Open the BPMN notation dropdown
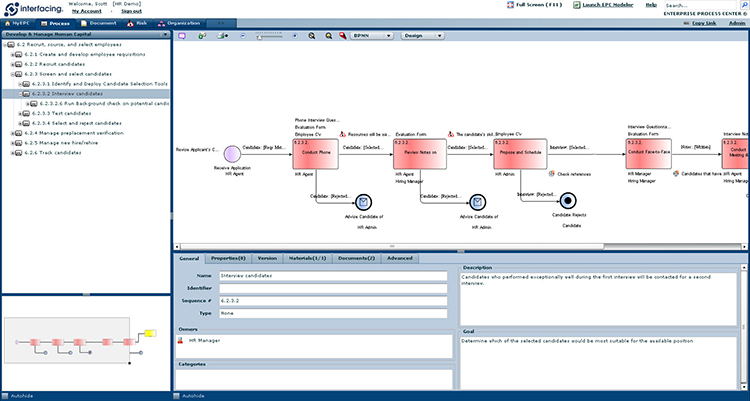The width and height of the screenshot is (750, 401). click(x=372, y=36)
